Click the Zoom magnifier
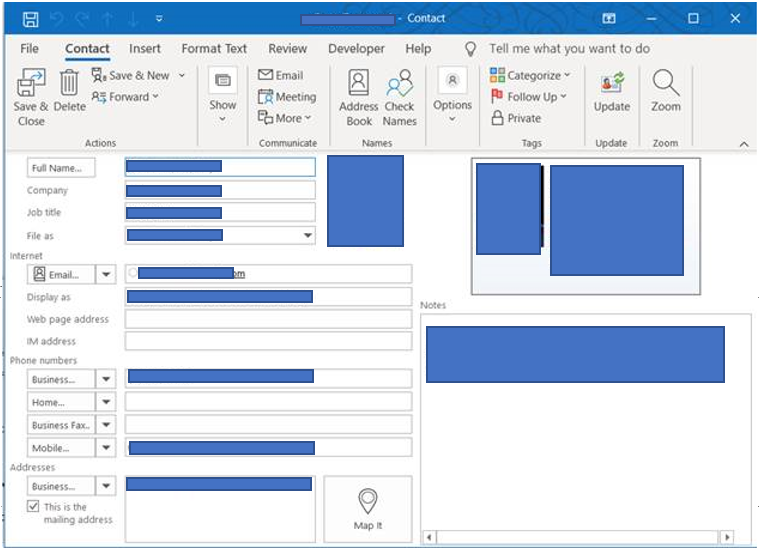Viewport: 759px width, 550px height. pyautogui.click(x=666, y=92)
